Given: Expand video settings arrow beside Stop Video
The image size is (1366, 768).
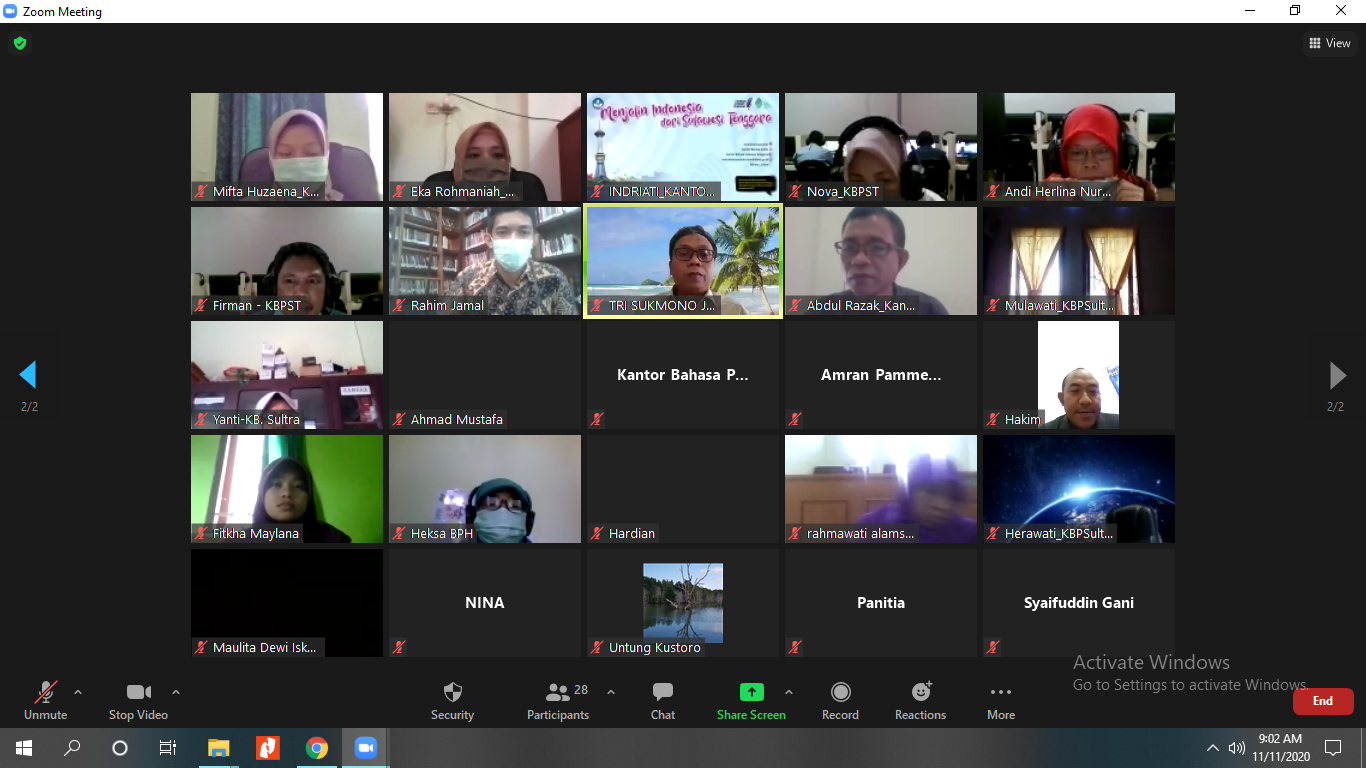Looking at the screenshot, I should (176, 692).
